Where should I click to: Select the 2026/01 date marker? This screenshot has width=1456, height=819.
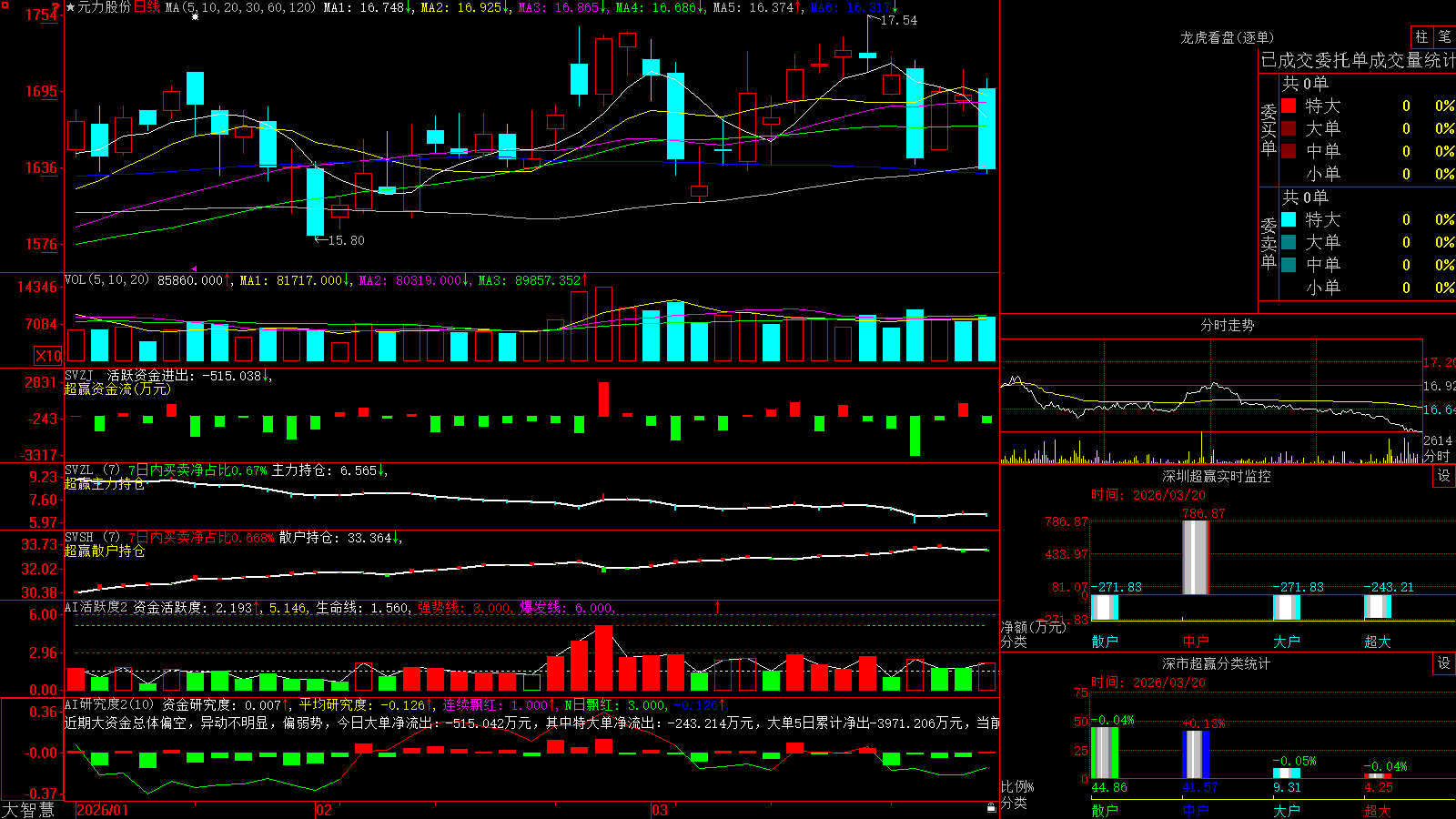(103, 810)
